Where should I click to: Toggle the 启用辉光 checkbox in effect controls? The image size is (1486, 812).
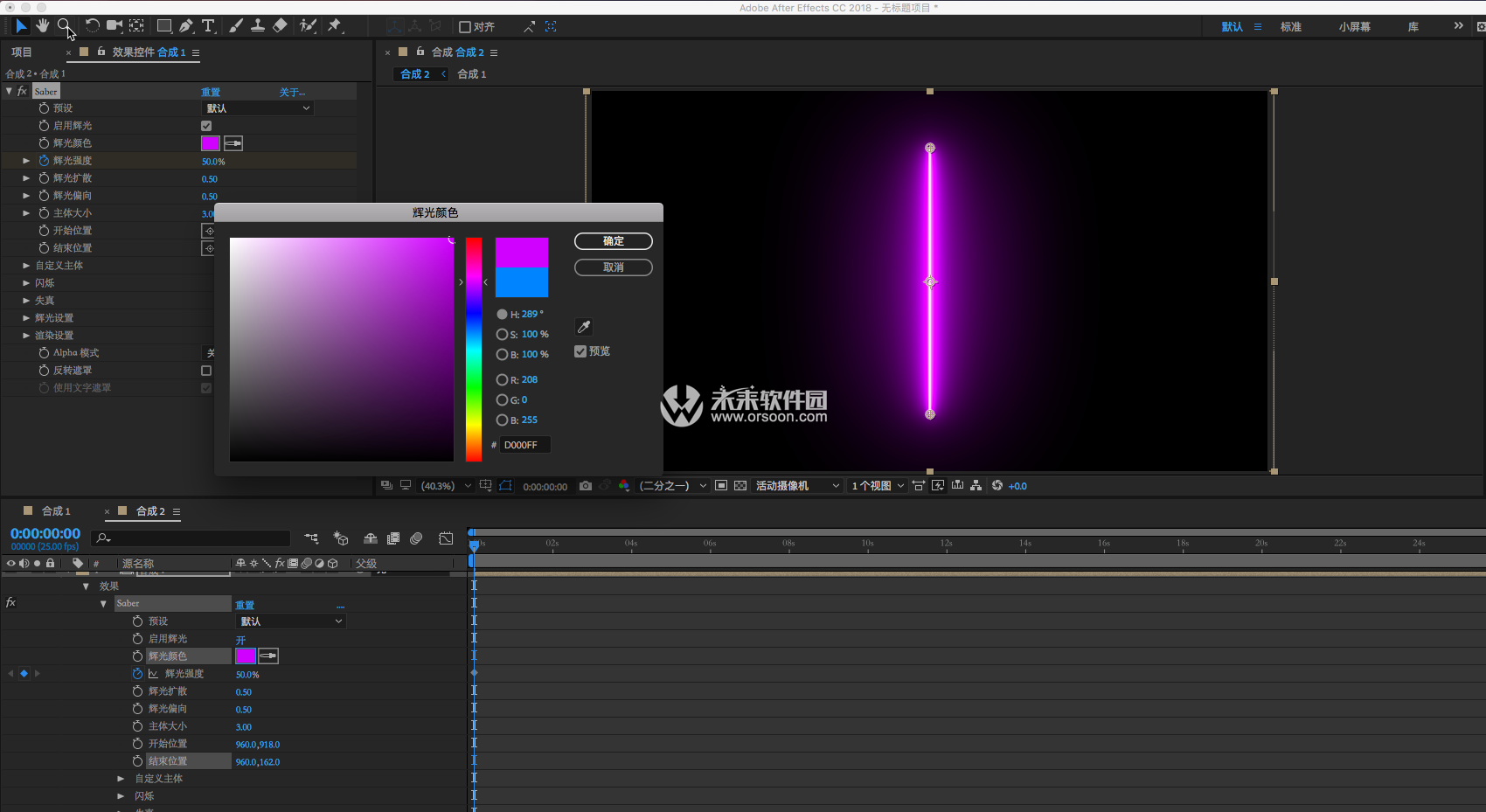(x=206, y=126)
